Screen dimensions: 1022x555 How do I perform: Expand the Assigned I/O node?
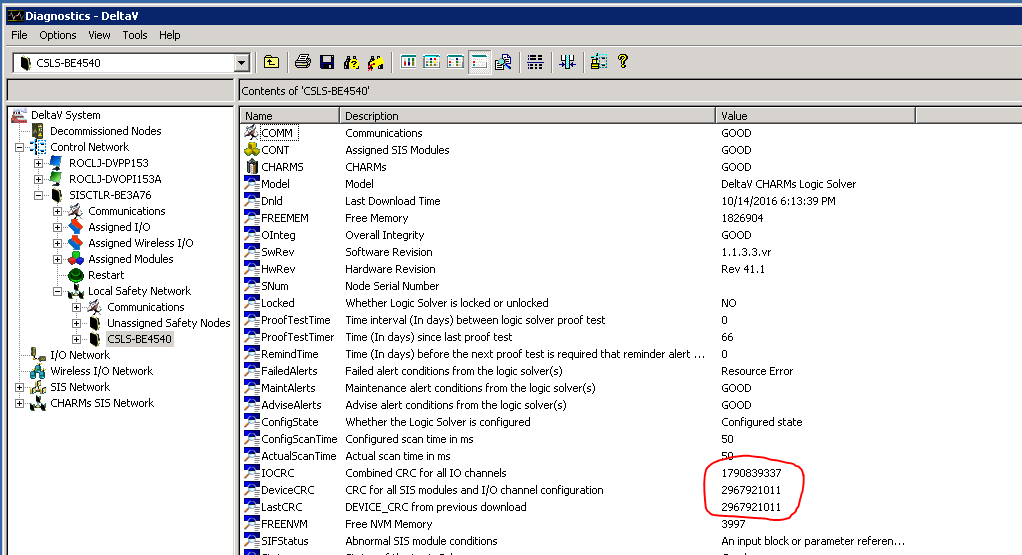tap(57, 227)
